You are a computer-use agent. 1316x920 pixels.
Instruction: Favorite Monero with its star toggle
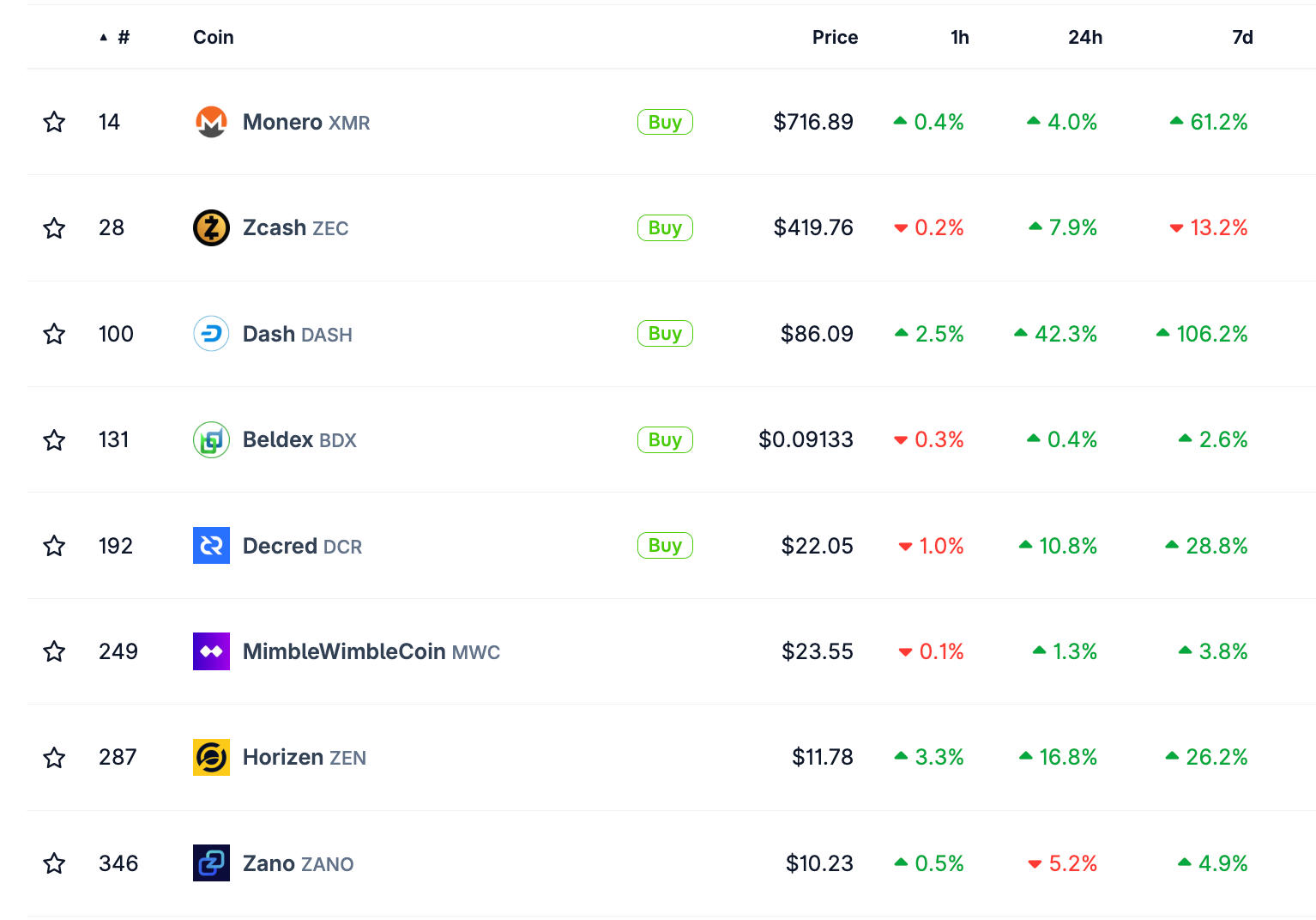pos(54,122)
